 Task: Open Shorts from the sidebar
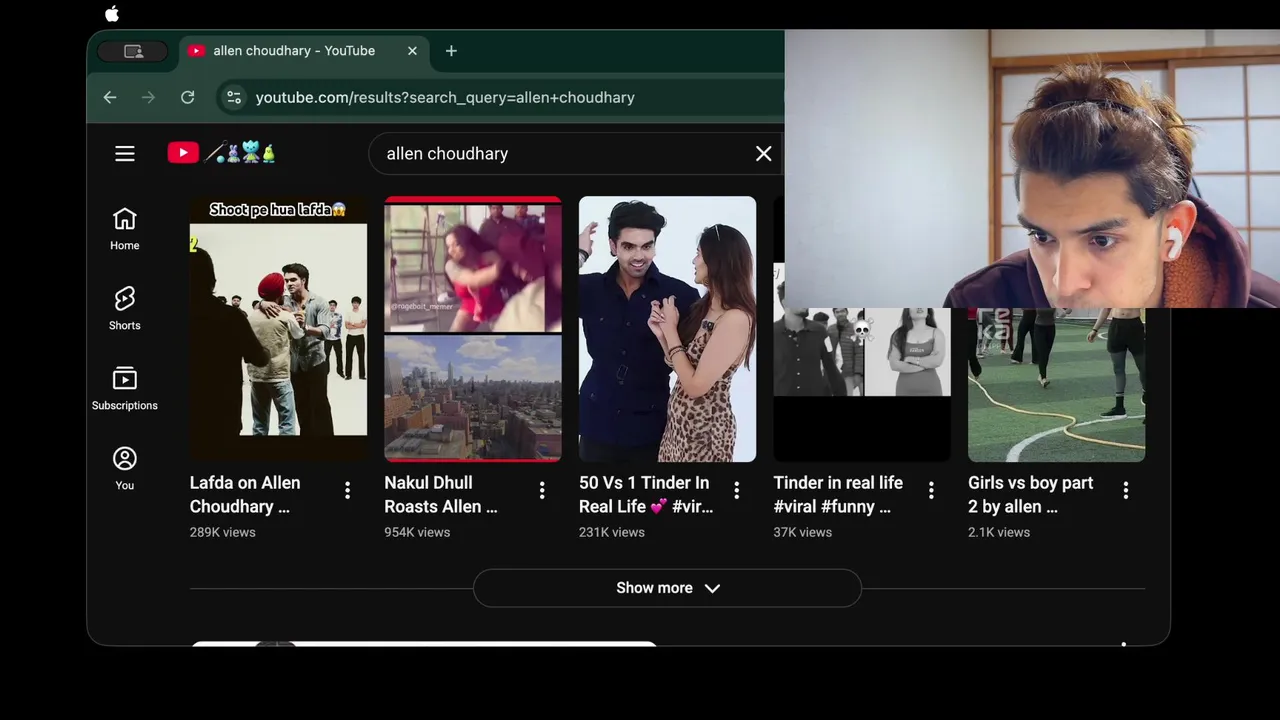125,309
